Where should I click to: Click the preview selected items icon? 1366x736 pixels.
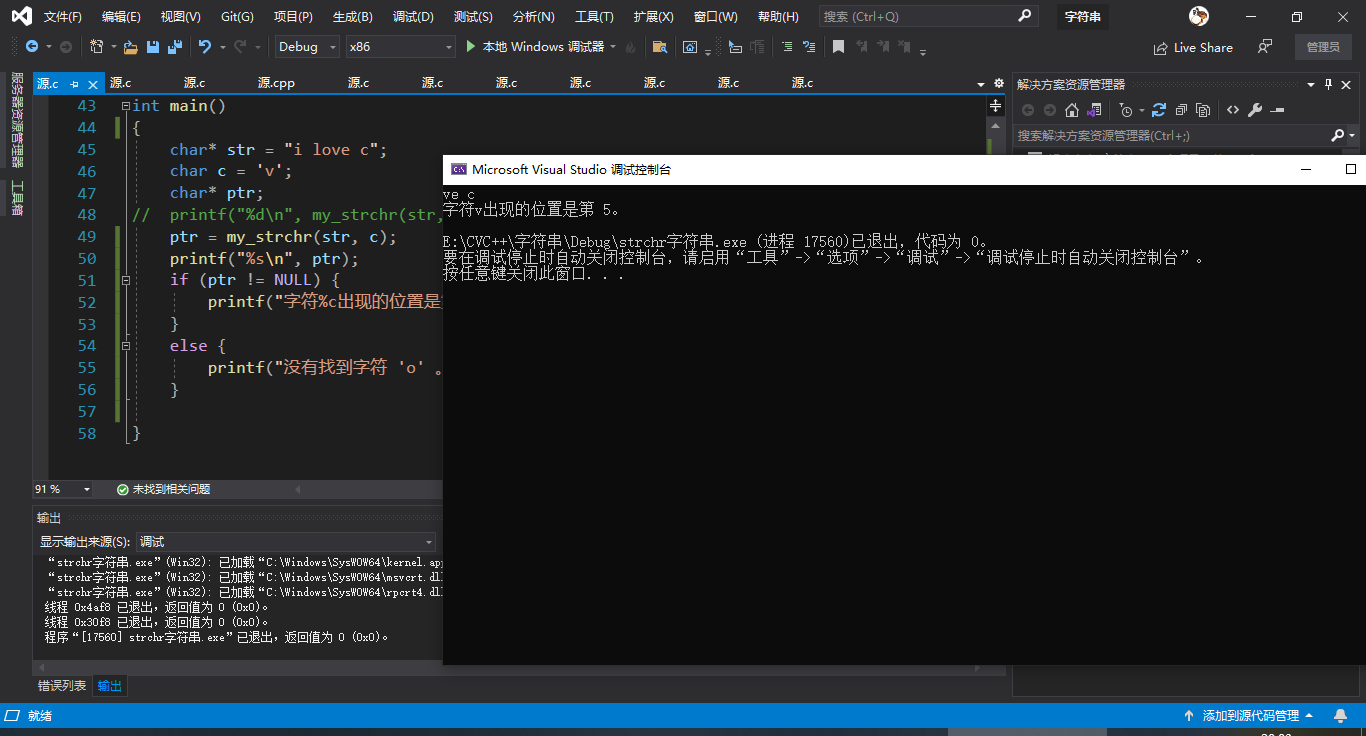1277,110
